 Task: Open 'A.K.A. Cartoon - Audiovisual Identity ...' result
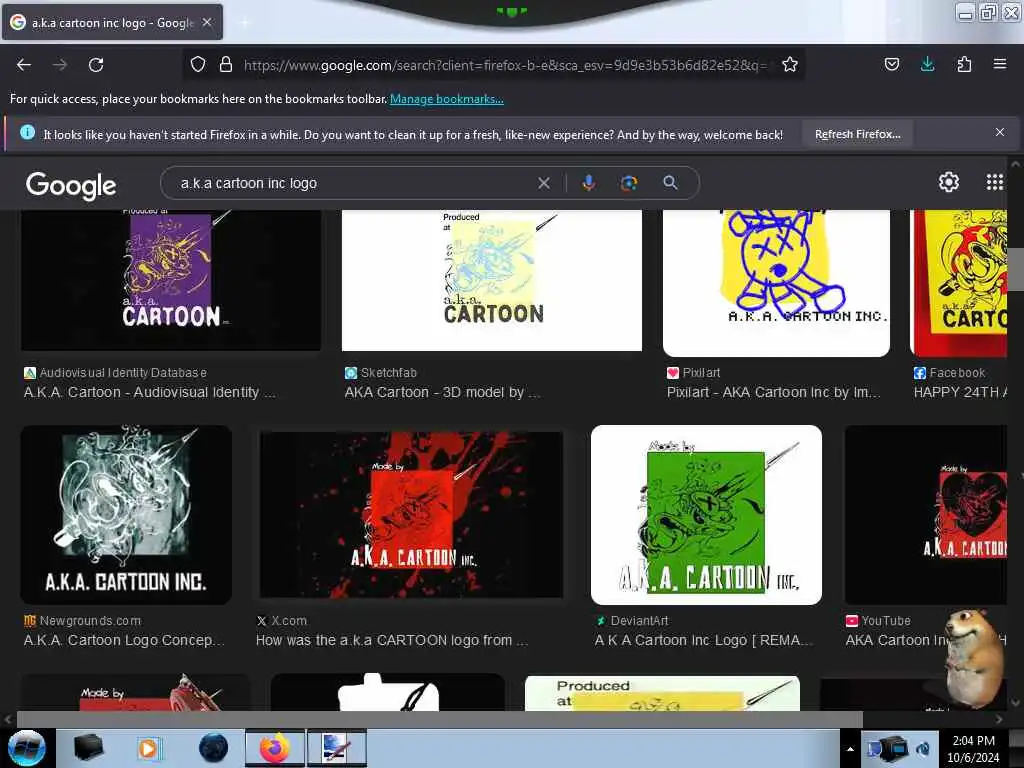pyautogui.click(x=150, y=392)
